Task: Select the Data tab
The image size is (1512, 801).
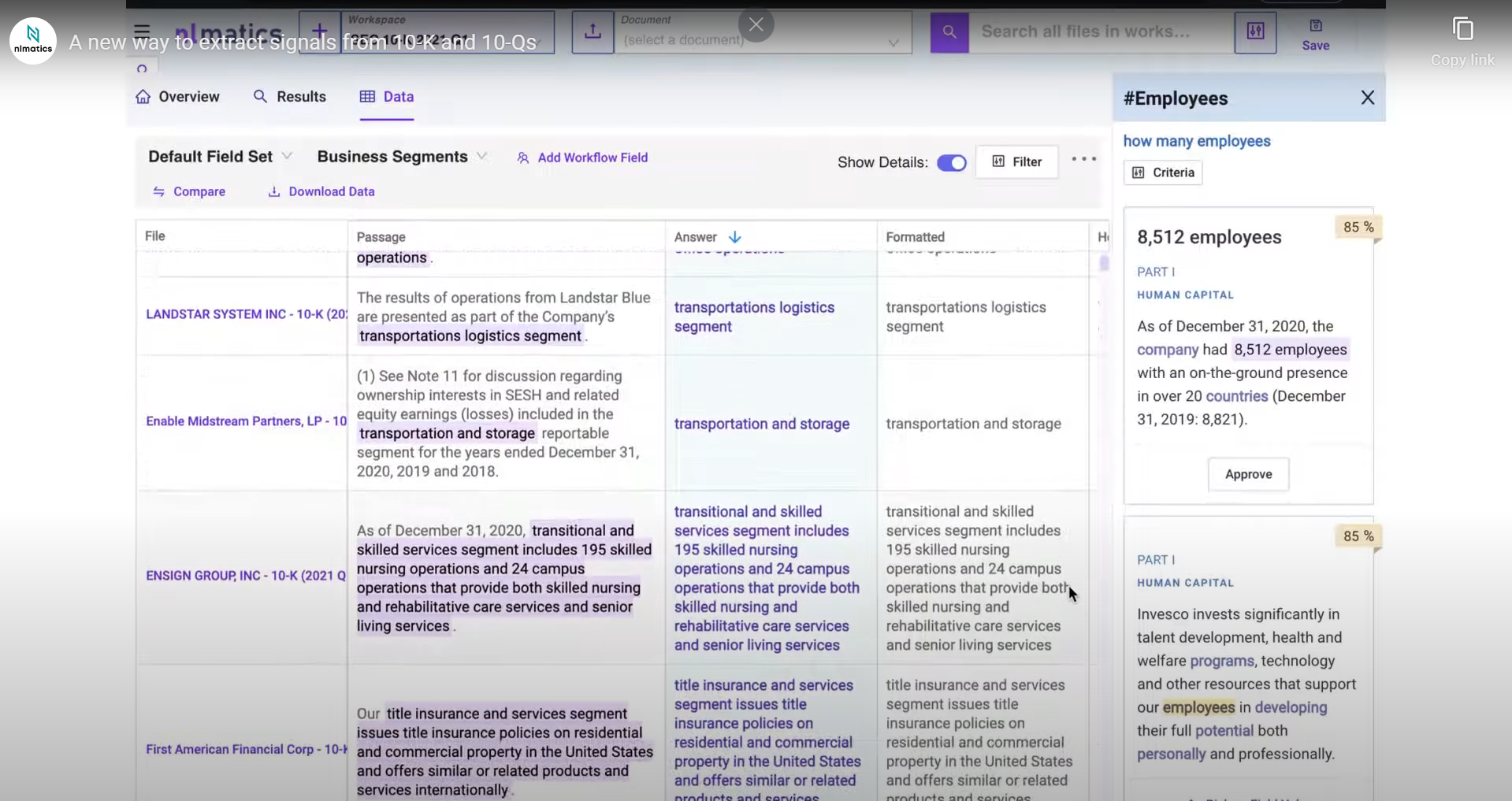Action: point(387,97)
